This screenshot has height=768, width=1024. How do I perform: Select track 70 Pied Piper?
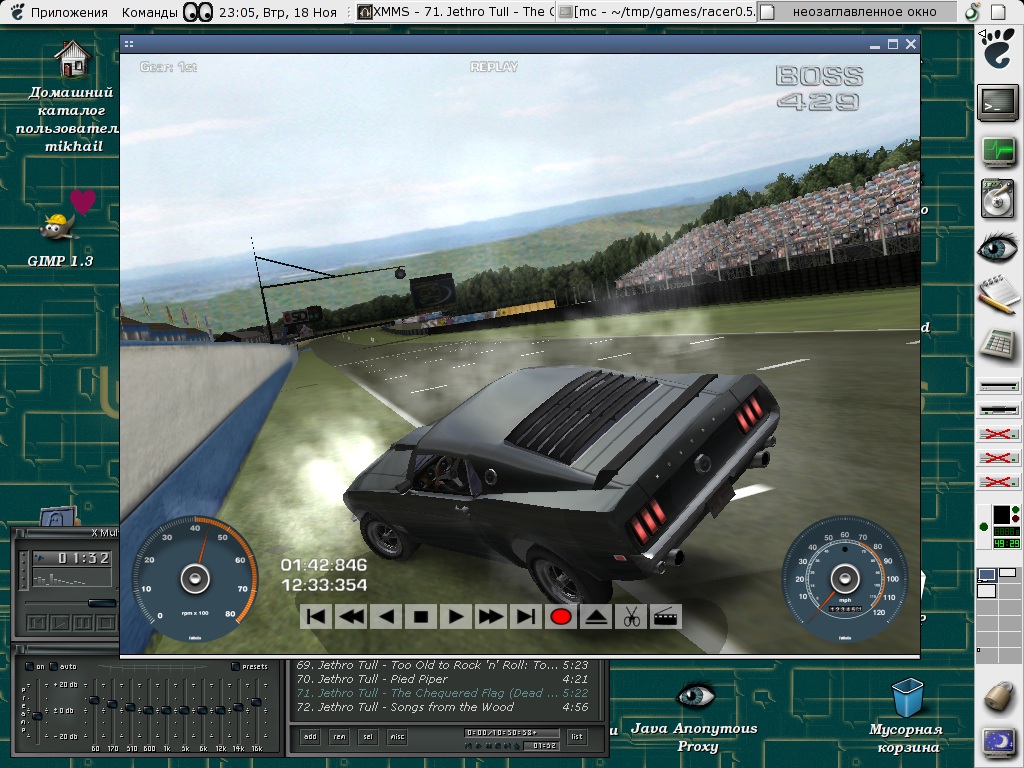click(x=442, y=679)
